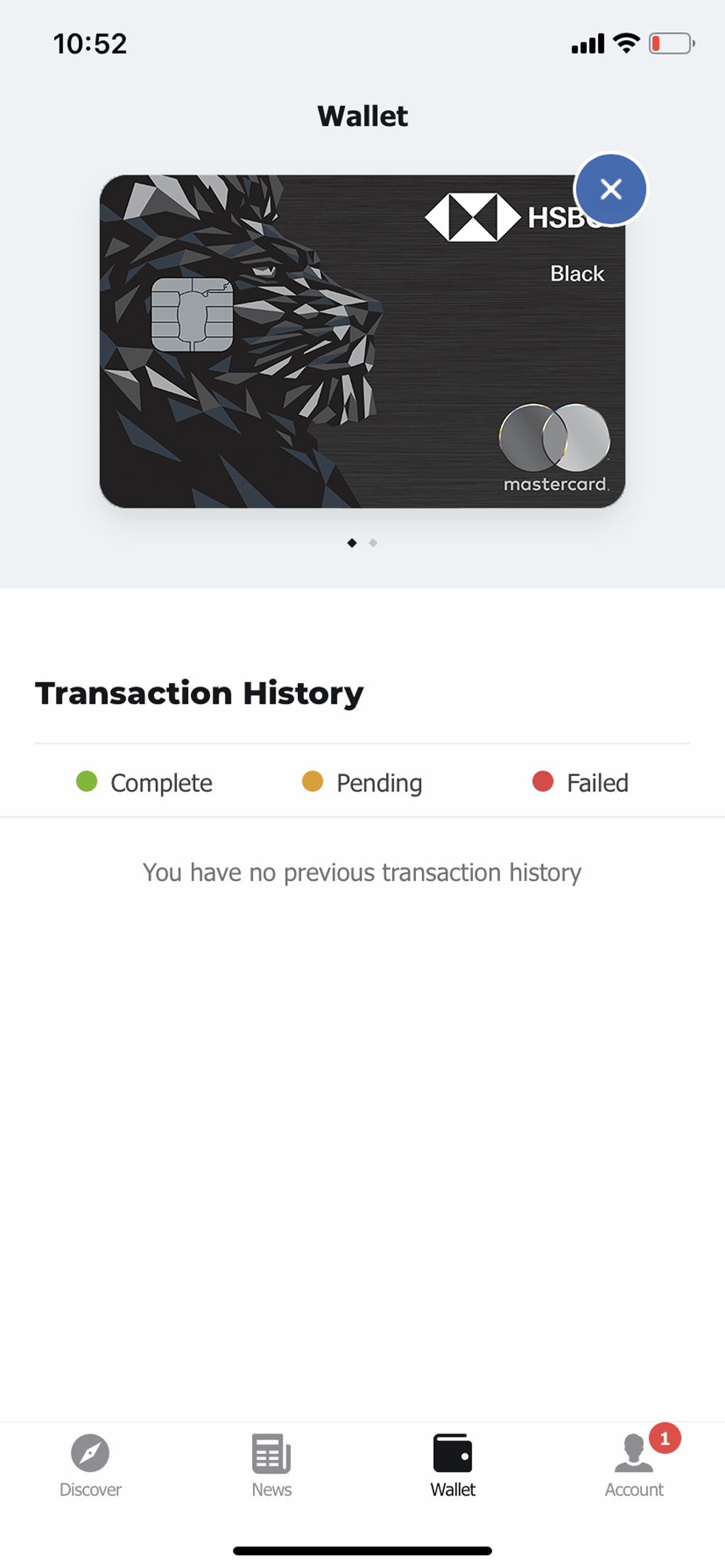725x1568 pixels.
Task: Open the Discover compass icon
Action: 90,1452
